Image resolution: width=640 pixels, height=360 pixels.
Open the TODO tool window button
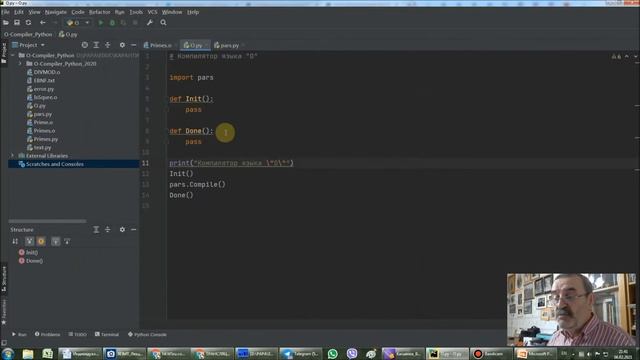pos(78,334)
